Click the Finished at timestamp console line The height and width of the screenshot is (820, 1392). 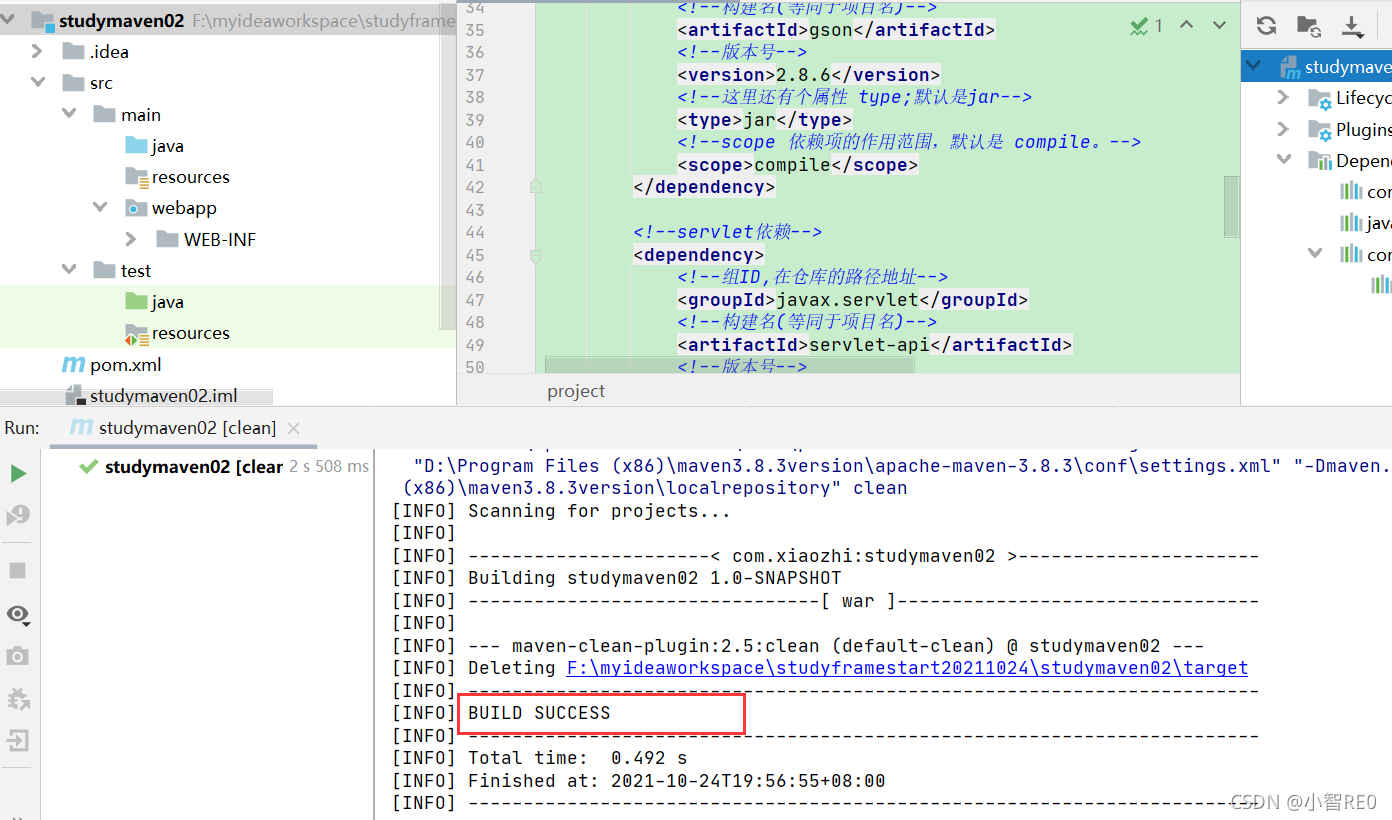[x=677, y=781]
